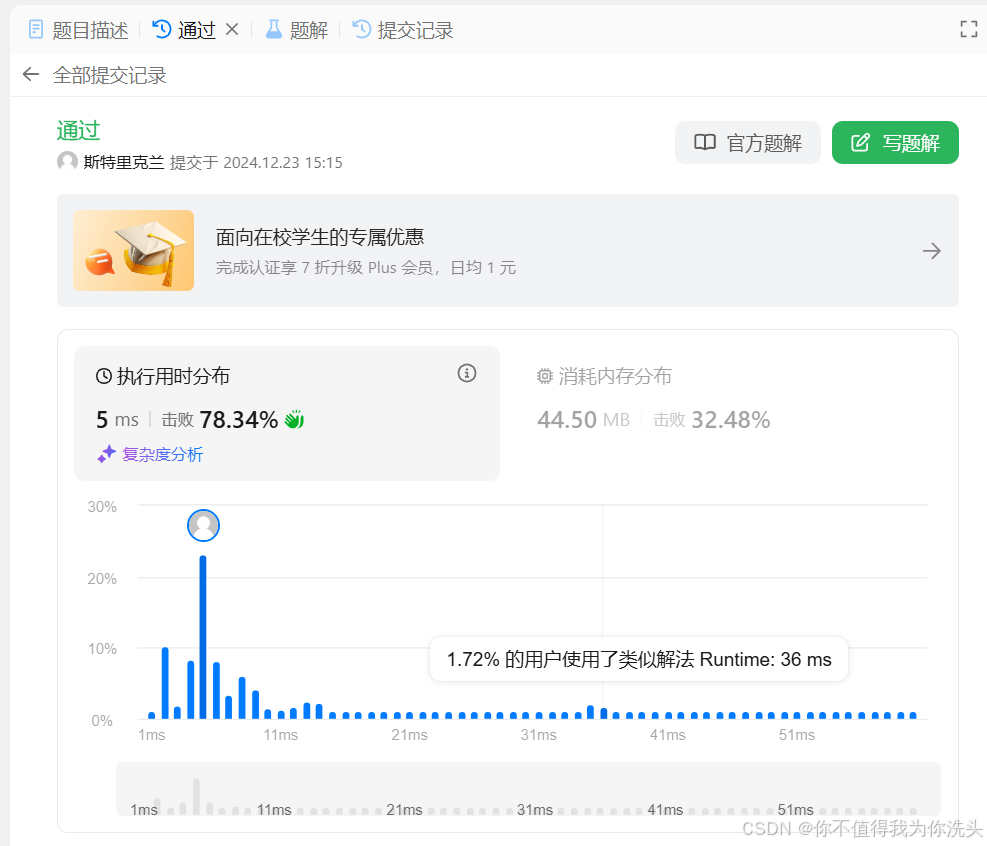Click the purple sparkle icon before 复杂度分析
The height and width of the screenshot is (846, 987).
coord(106,453)
